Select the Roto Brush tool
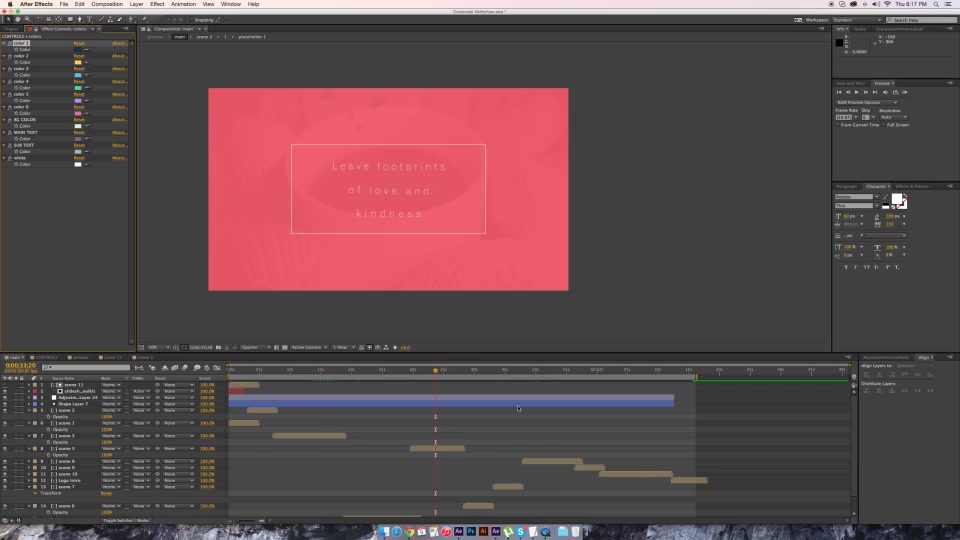Image resolution: width=960 pixels, height=540 pixels. (x=132, y=20)
